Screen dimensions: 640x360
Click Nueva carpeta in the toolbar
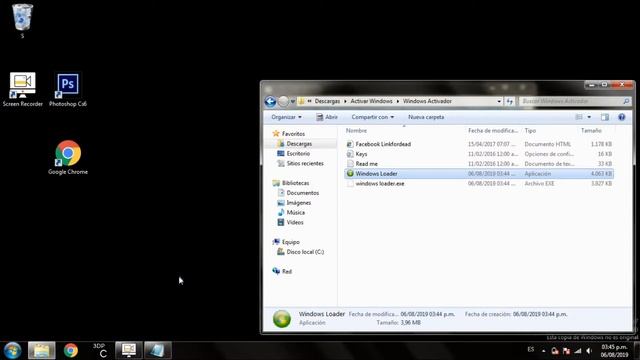[x=426, y=117]
